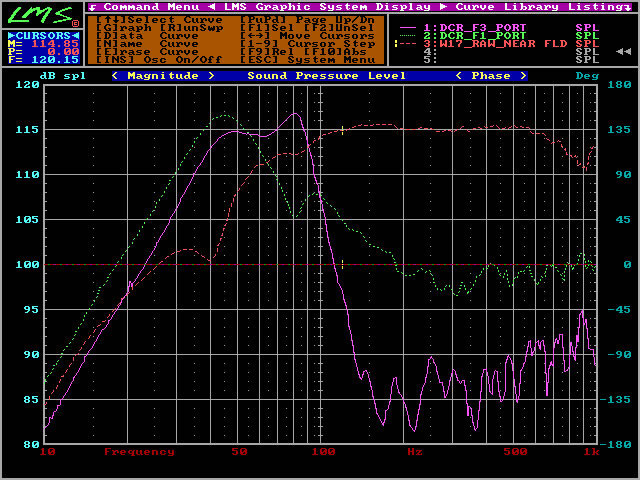The width and height of the screenshot is (640, 480).
Task: Click the yellow cursor marker on the 100 dB line
Action: (x=342, y=264)
